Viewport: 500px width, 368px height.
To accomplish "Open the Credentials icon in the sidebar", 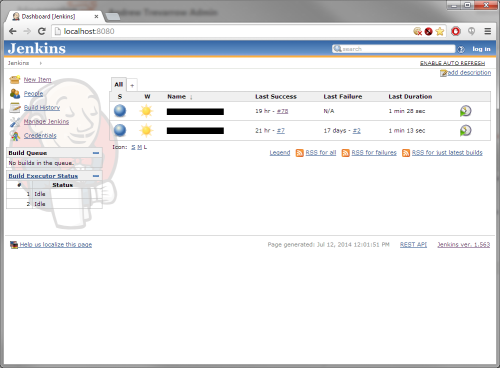I will click(x=15, y=136).
